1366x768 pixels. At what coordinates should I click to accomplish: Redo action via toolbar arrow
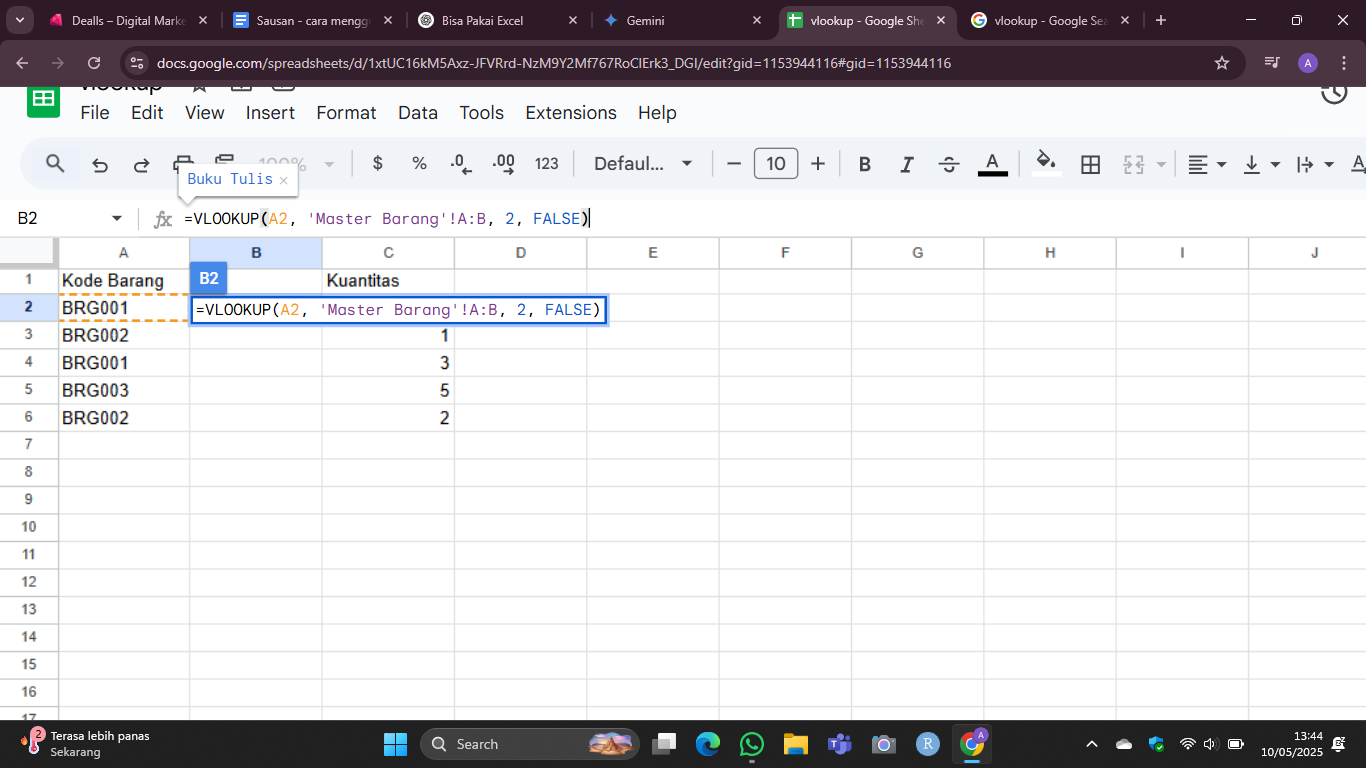[142, 164]
